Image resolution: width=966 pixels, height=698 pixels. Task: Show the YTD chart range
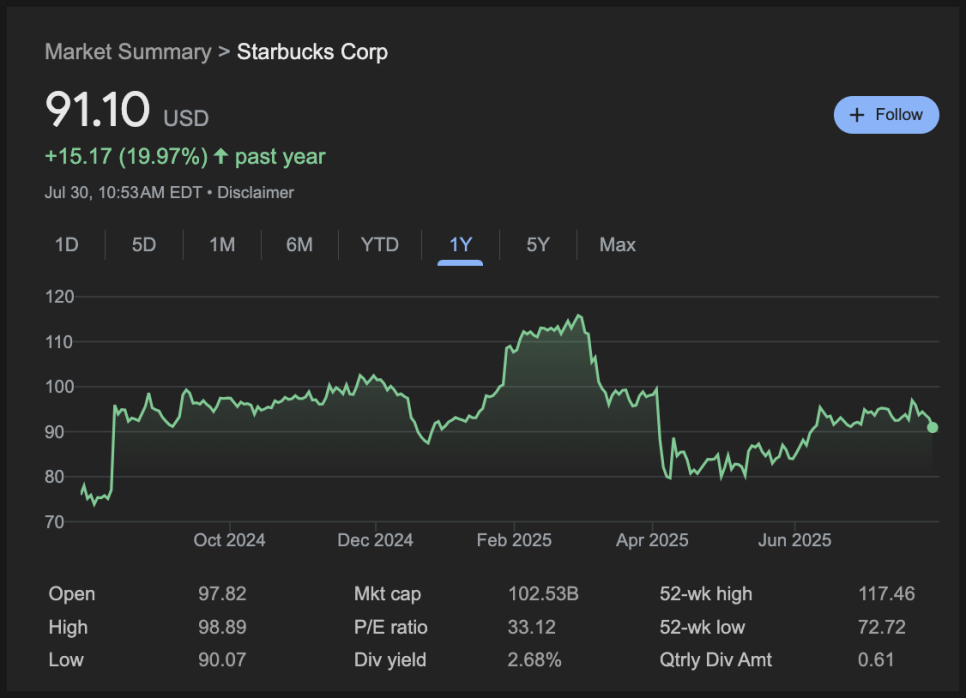coord(380,245)
